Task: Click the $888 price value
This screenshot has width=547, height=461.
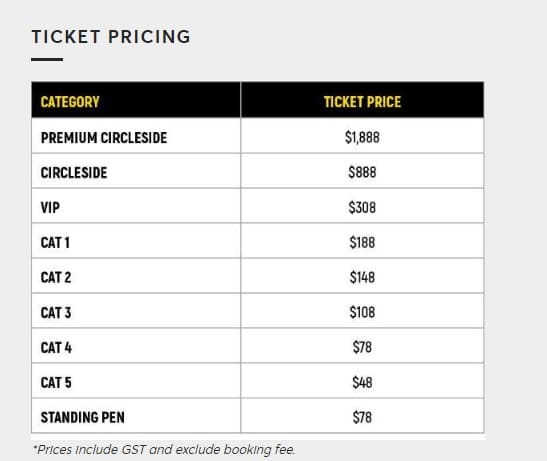Action: coord(362,172)
